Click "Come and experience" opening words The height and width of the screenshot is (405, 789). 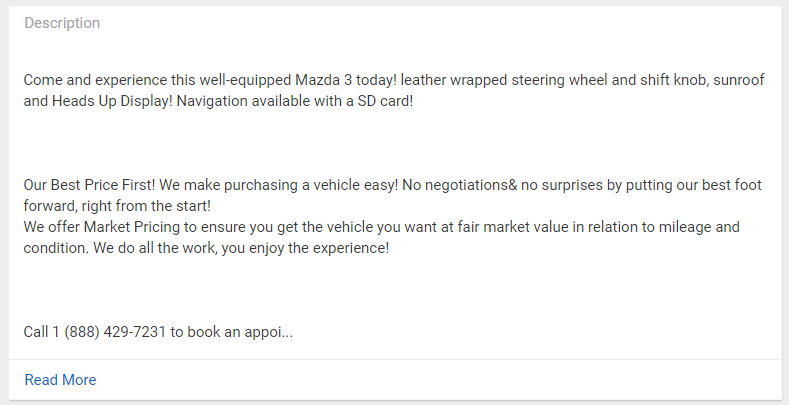[95, 80]
